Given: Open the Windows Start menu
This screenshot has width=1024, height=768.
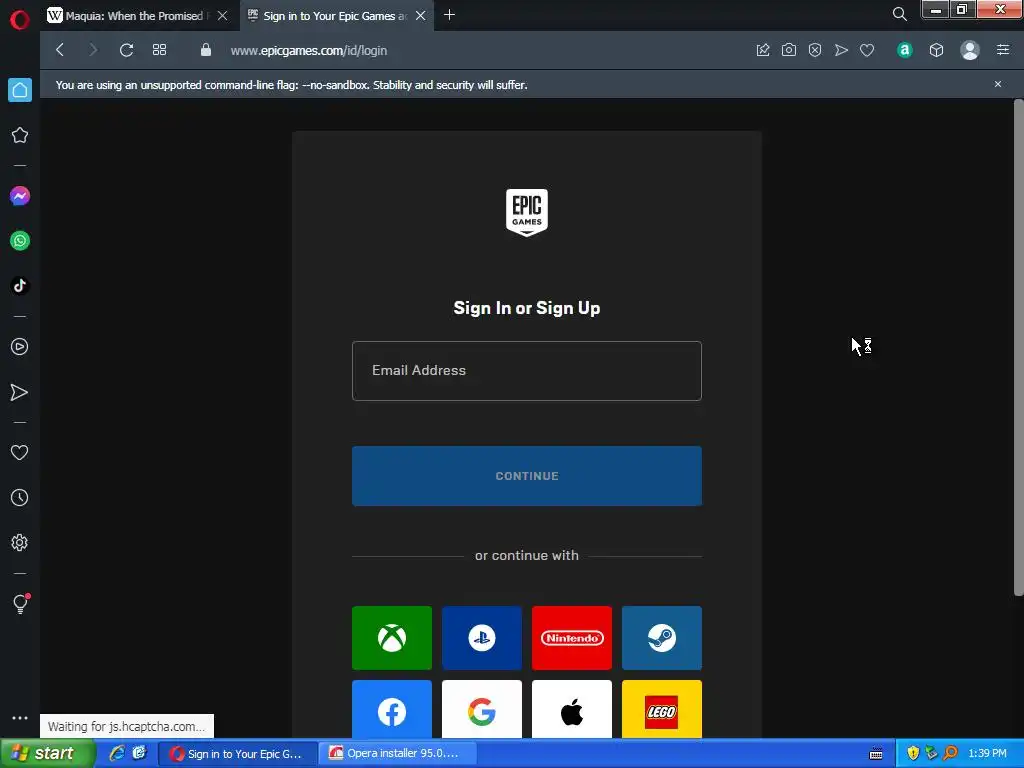Looking at the screenshot, I should click(48, 753).
